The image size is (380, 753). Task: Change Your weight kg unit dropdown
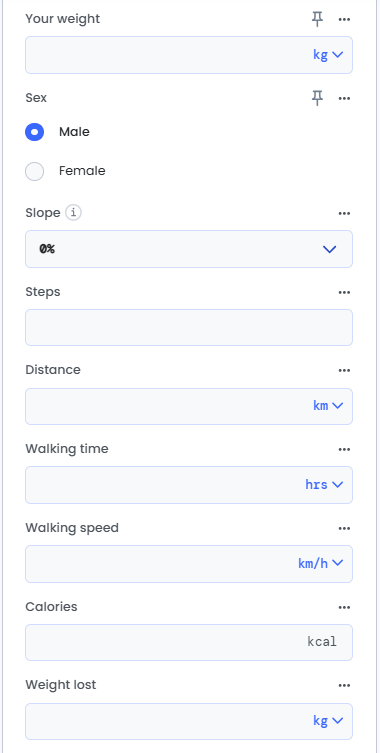[x=328, y=55]
